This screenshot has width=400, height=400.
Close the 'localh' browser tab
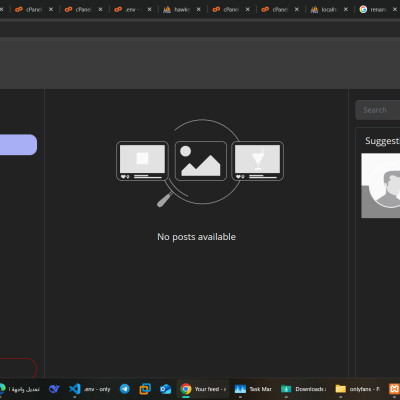pos(346,9)
